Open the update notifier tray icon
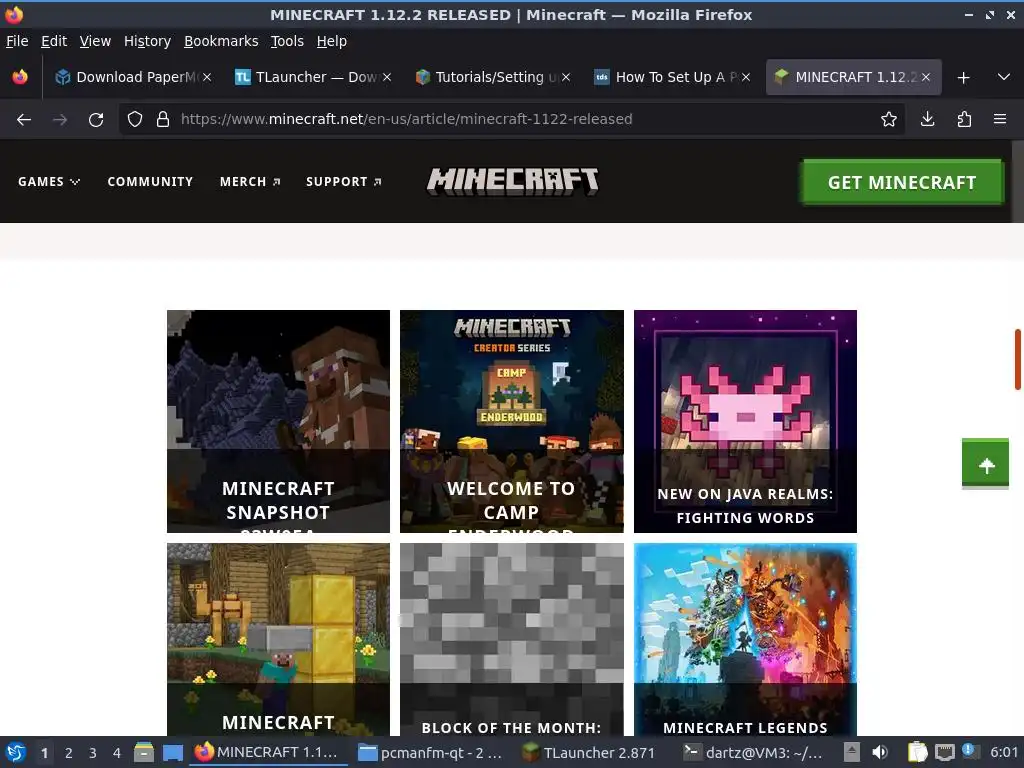The height and width of the screenshot is (768, 1024). 969,750
